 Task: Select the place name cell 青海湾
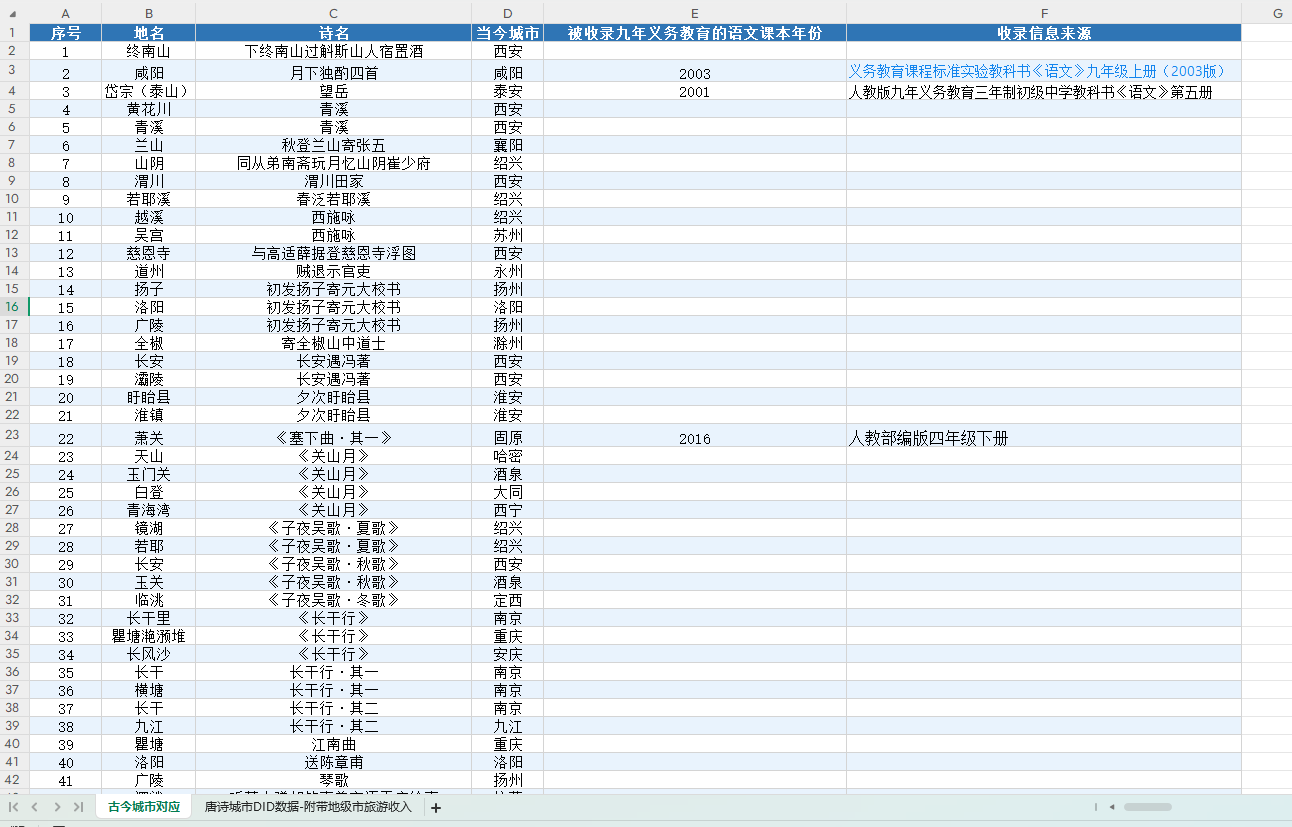pos(149,510)
